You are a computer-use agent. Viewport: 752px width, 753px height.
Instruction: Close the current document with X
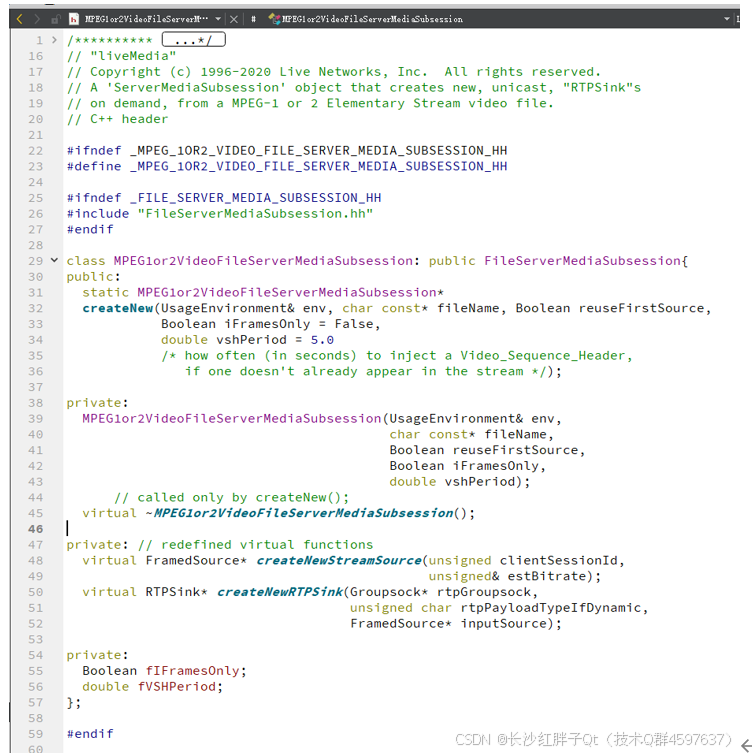point(233,19)
